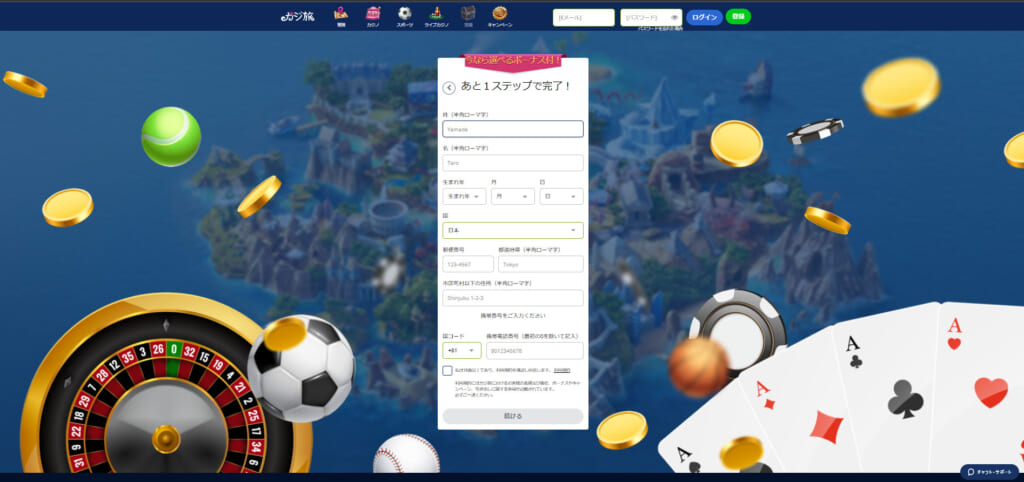
Task: Open the スポーツ soccer ball icon
Action: tap(405, 16)
